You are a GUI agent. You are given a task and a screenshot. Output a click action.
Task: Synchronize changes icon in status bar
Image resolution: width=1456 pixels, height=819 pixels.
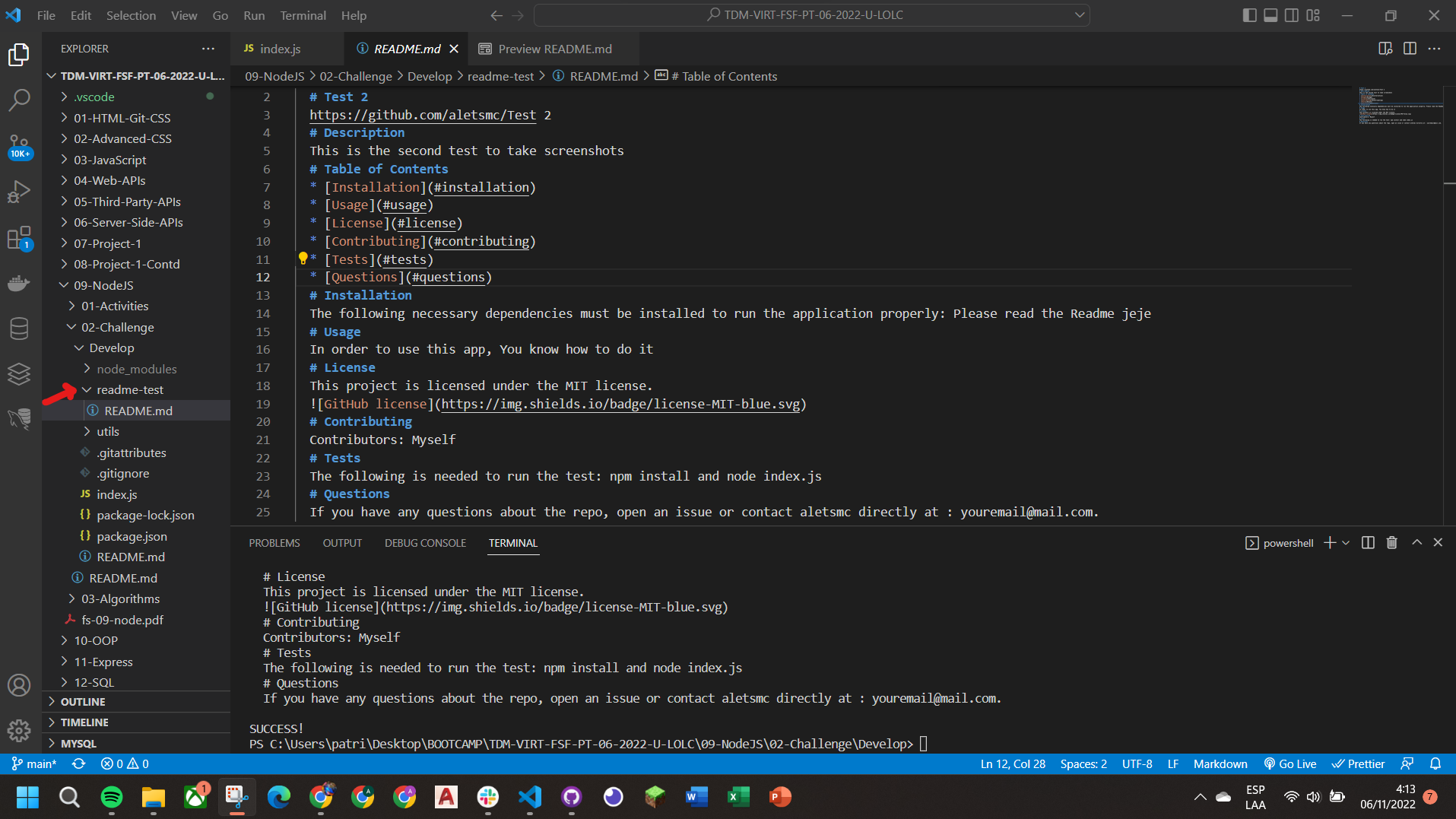click(78, 763)
